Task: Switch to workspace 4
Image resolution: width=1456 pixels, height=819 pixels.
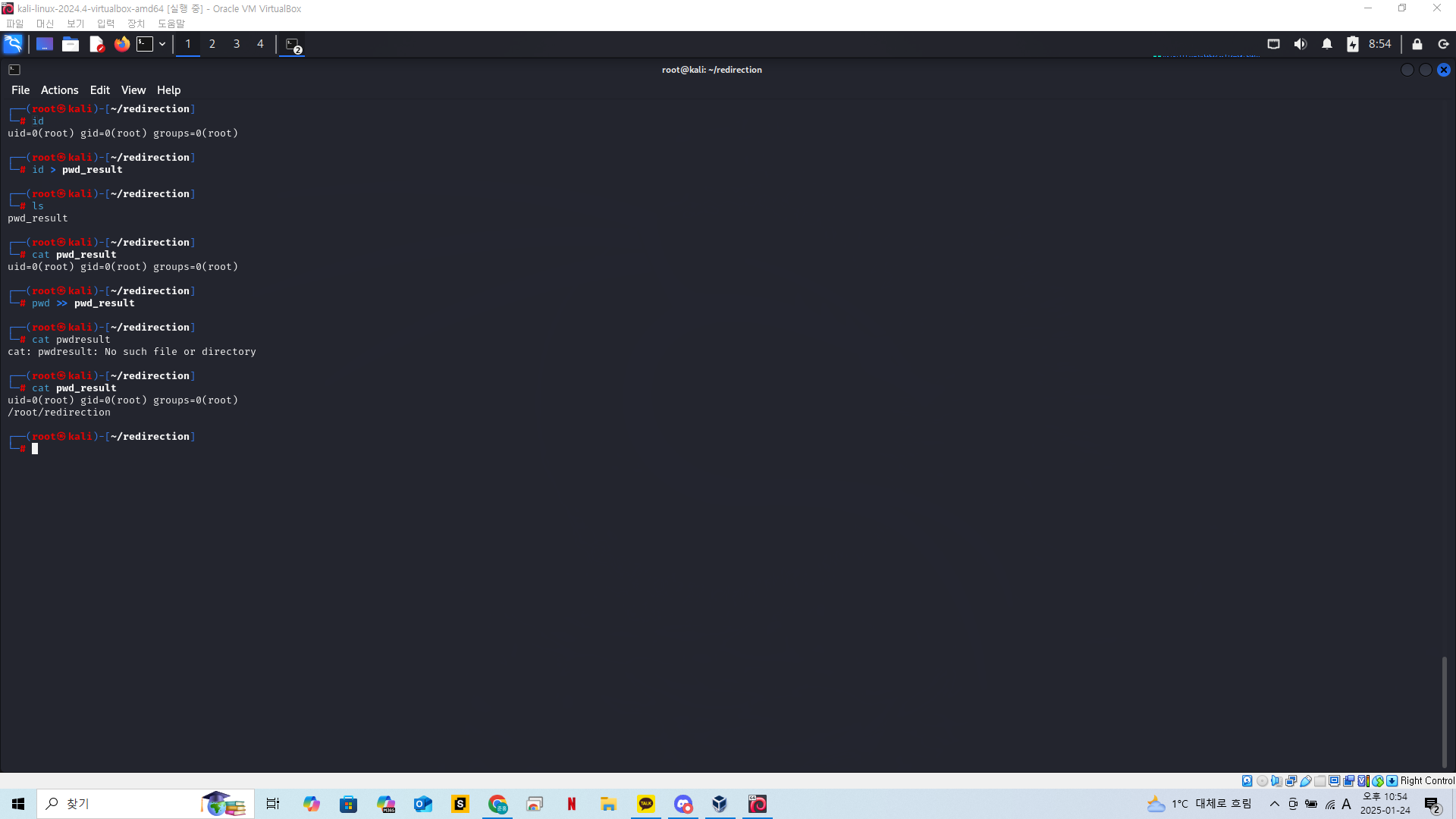Action: pyautogui.click(x=260, y=44)
